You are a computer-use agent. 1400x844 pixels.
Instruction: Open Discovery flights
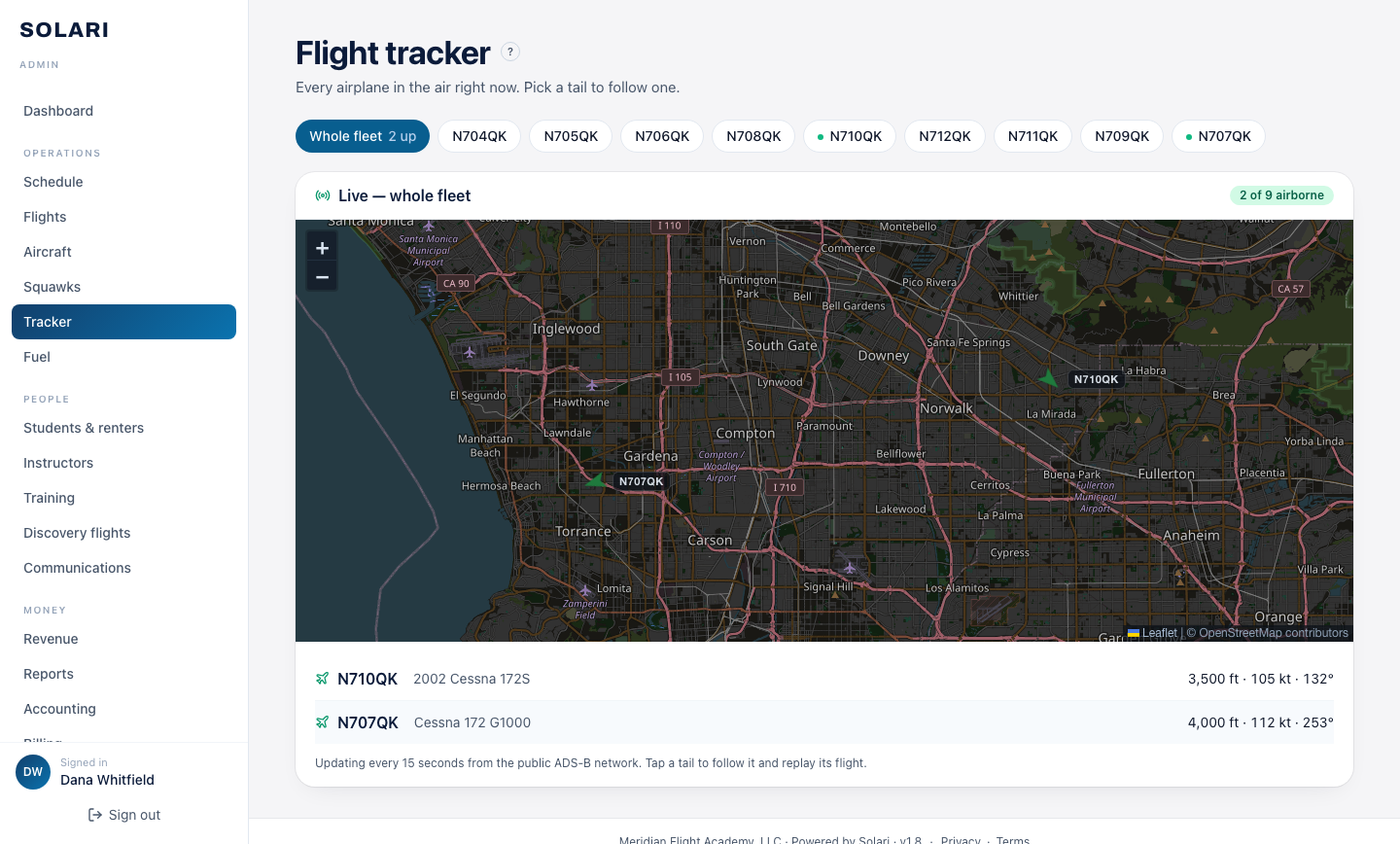(x=123, y=533)
